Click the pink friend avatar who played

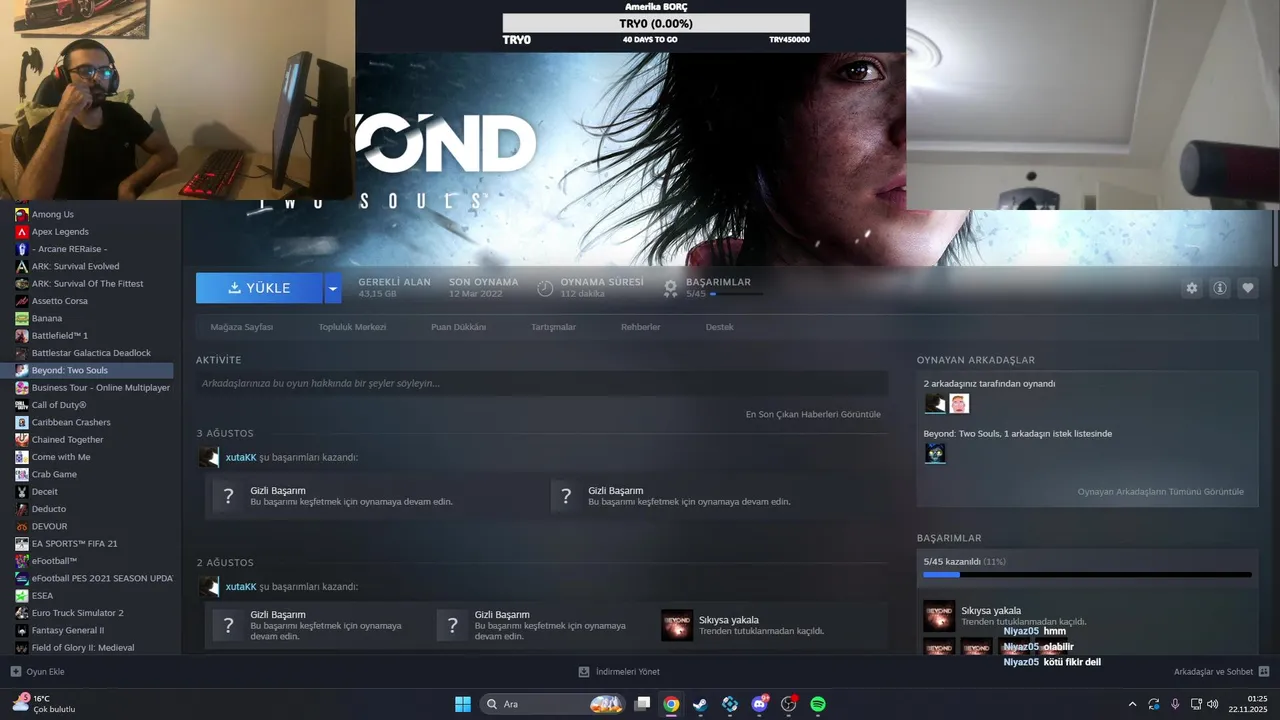[x=959, y=403]
